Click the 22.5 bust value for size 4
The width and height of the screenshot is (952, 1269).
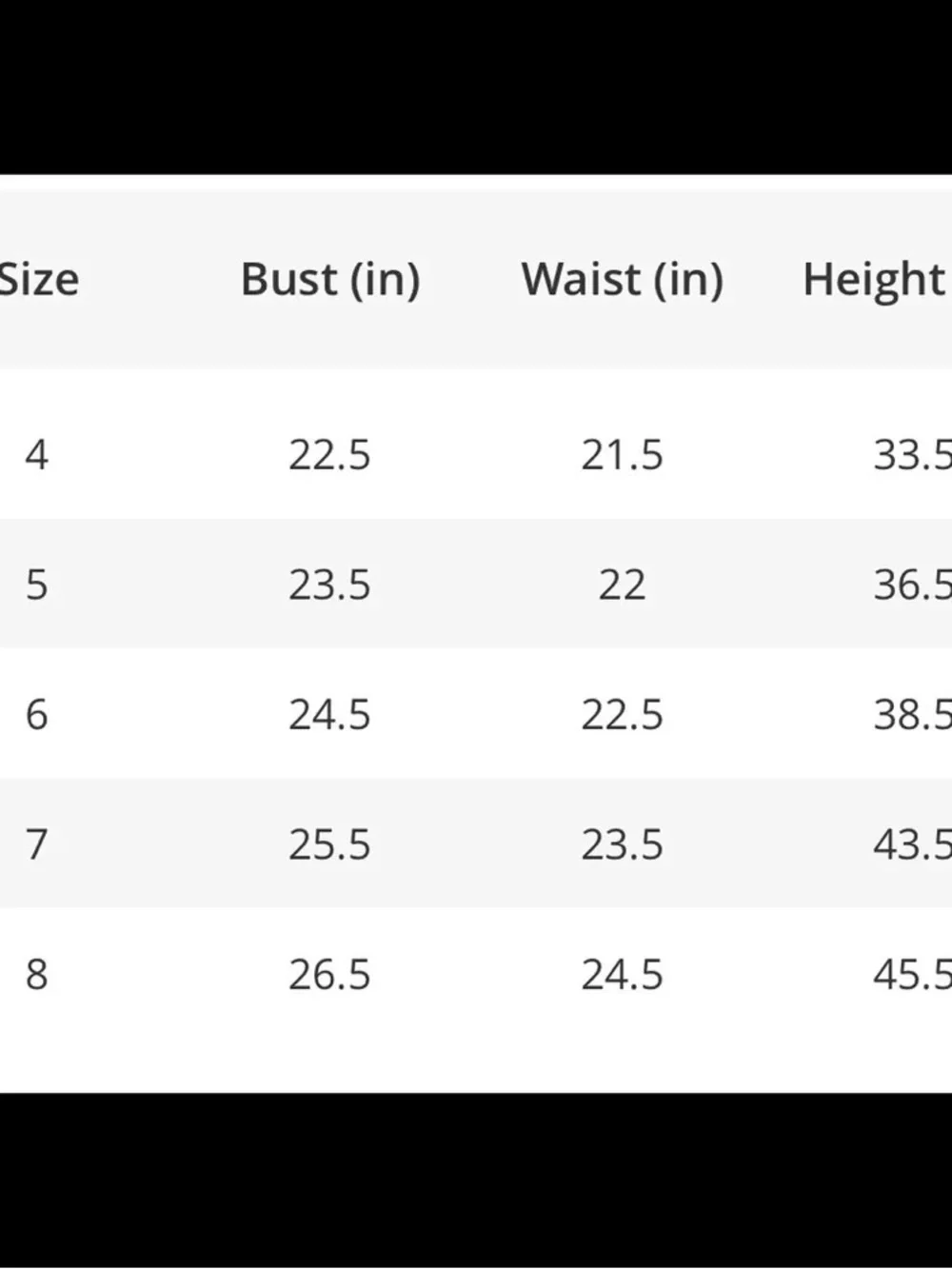point(329,455)
